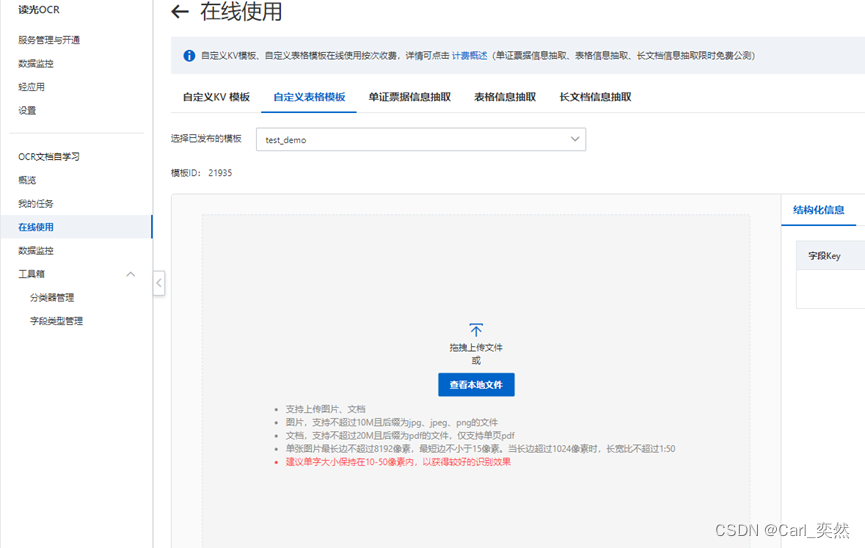Go back using the left arrow icon
The height and width of the screenshot is (548, 865).
pyautogui.click(x=180, y=12)
